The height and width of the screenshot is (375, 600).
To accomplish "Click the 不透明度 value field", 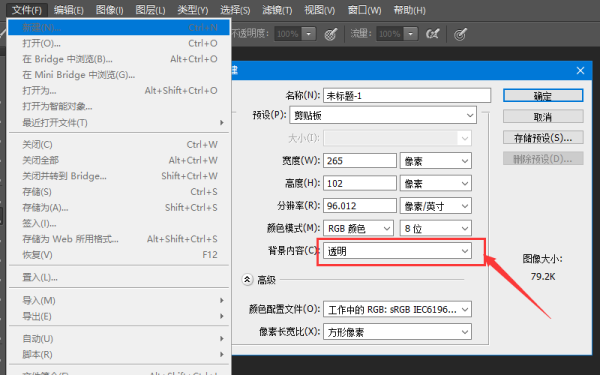I will coord(288,34).
